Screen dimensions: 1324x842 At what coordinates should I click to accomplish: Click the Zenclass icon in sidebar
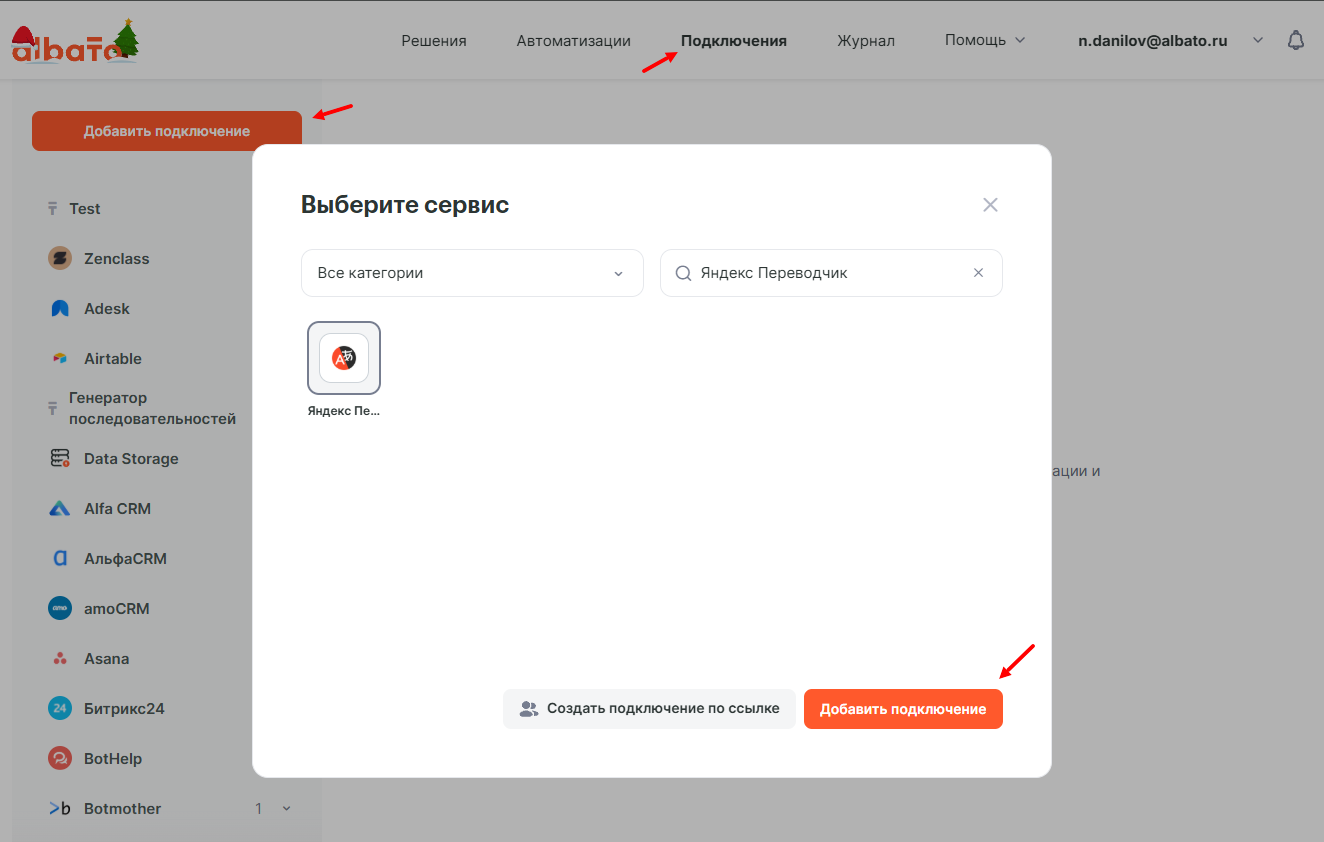60,259
